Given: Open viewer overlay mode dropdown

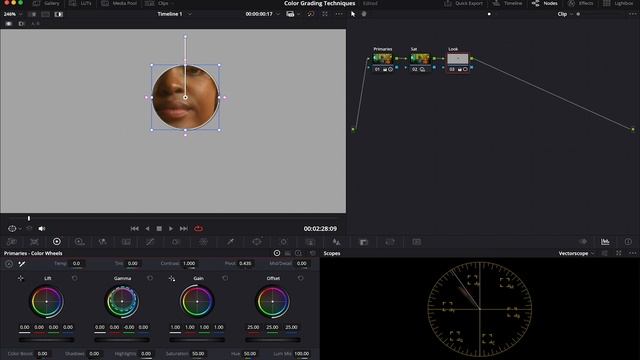Looking at the screenshot, I should (x=293, y=14).
